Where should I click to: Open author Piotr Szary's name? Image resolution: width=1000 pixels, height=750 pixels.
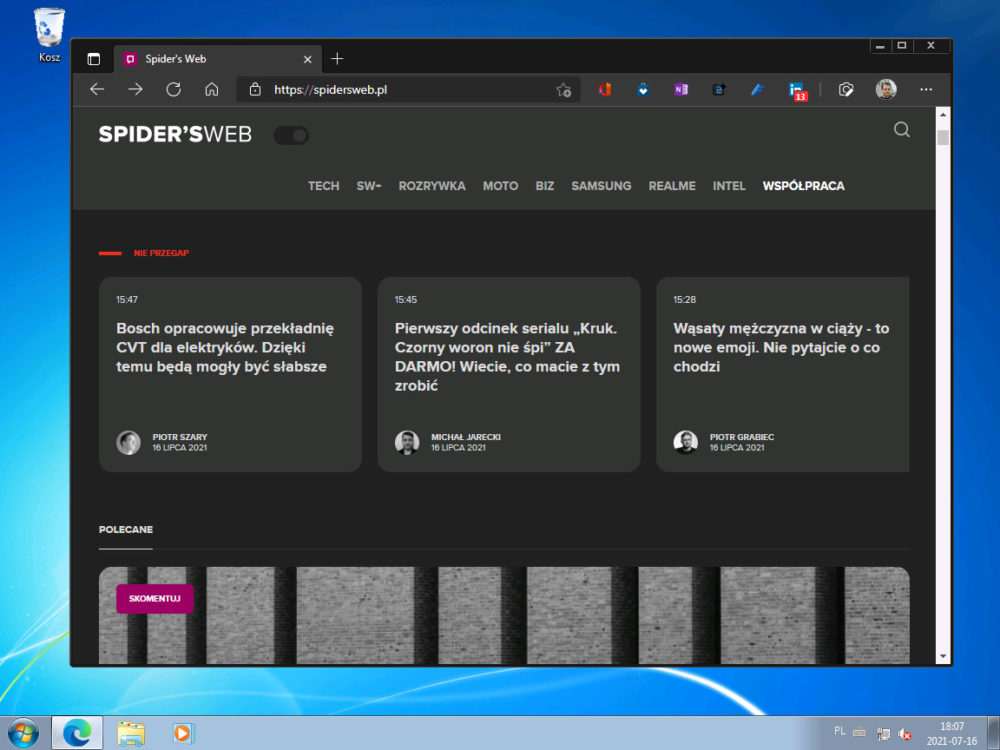click(180, 437)
